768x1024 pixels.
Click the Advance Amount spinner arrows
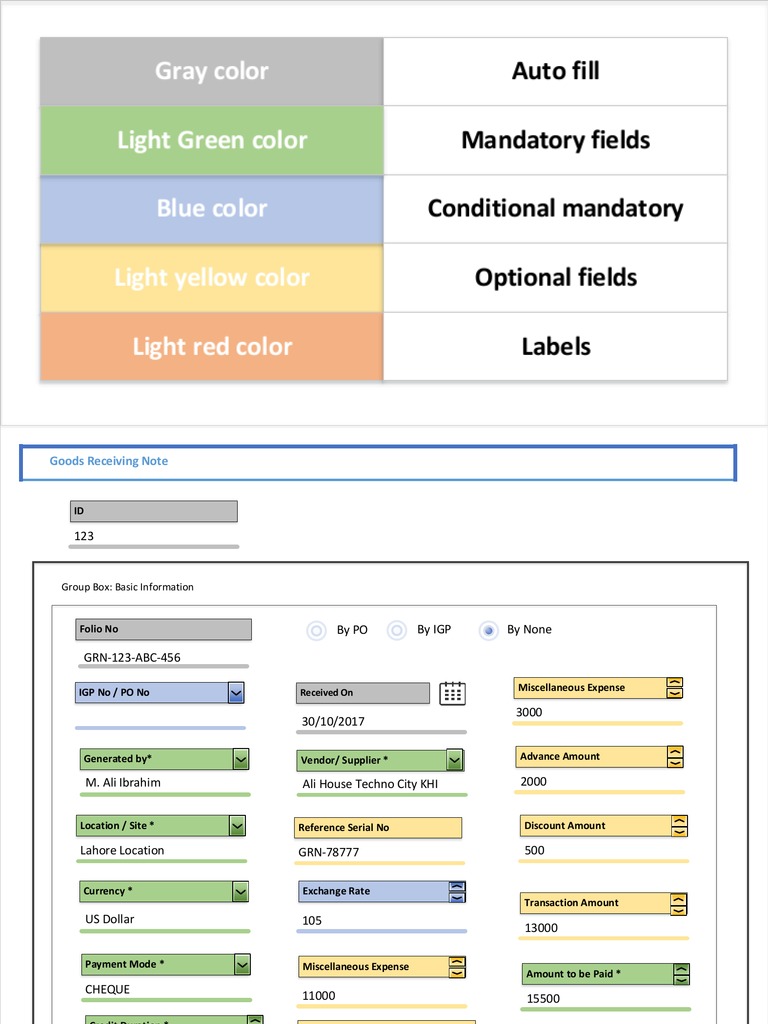tap(675, 756)
